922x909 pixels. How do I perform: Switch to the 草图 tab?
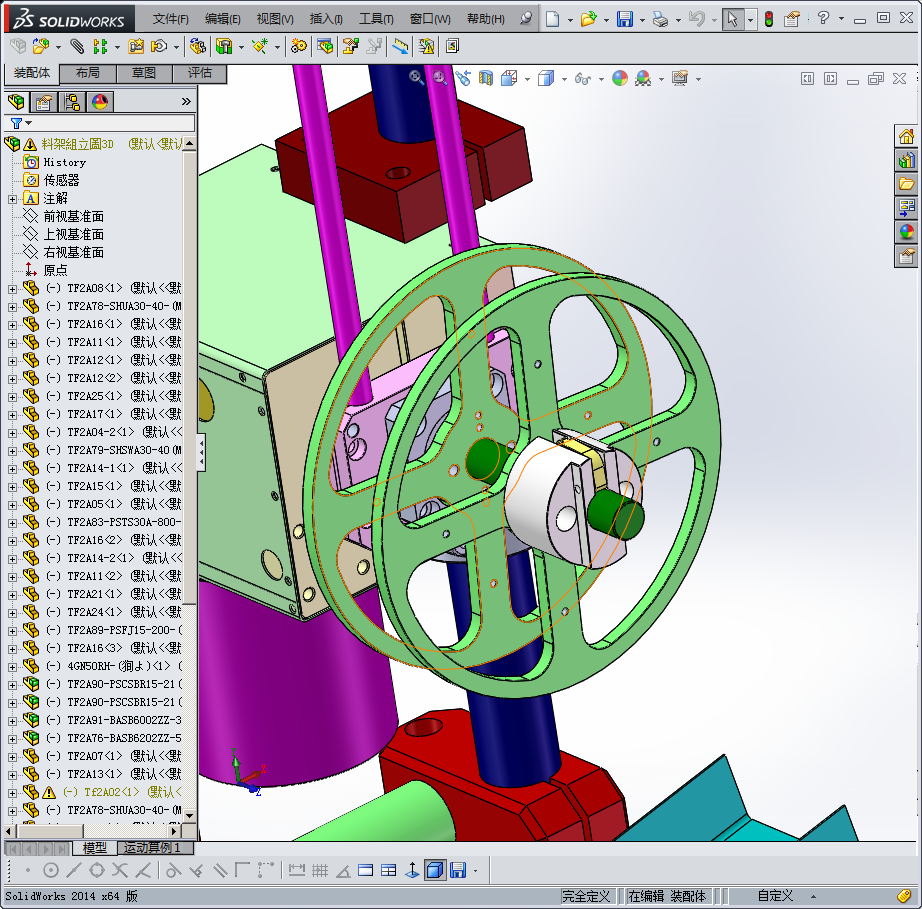[143, 73]
